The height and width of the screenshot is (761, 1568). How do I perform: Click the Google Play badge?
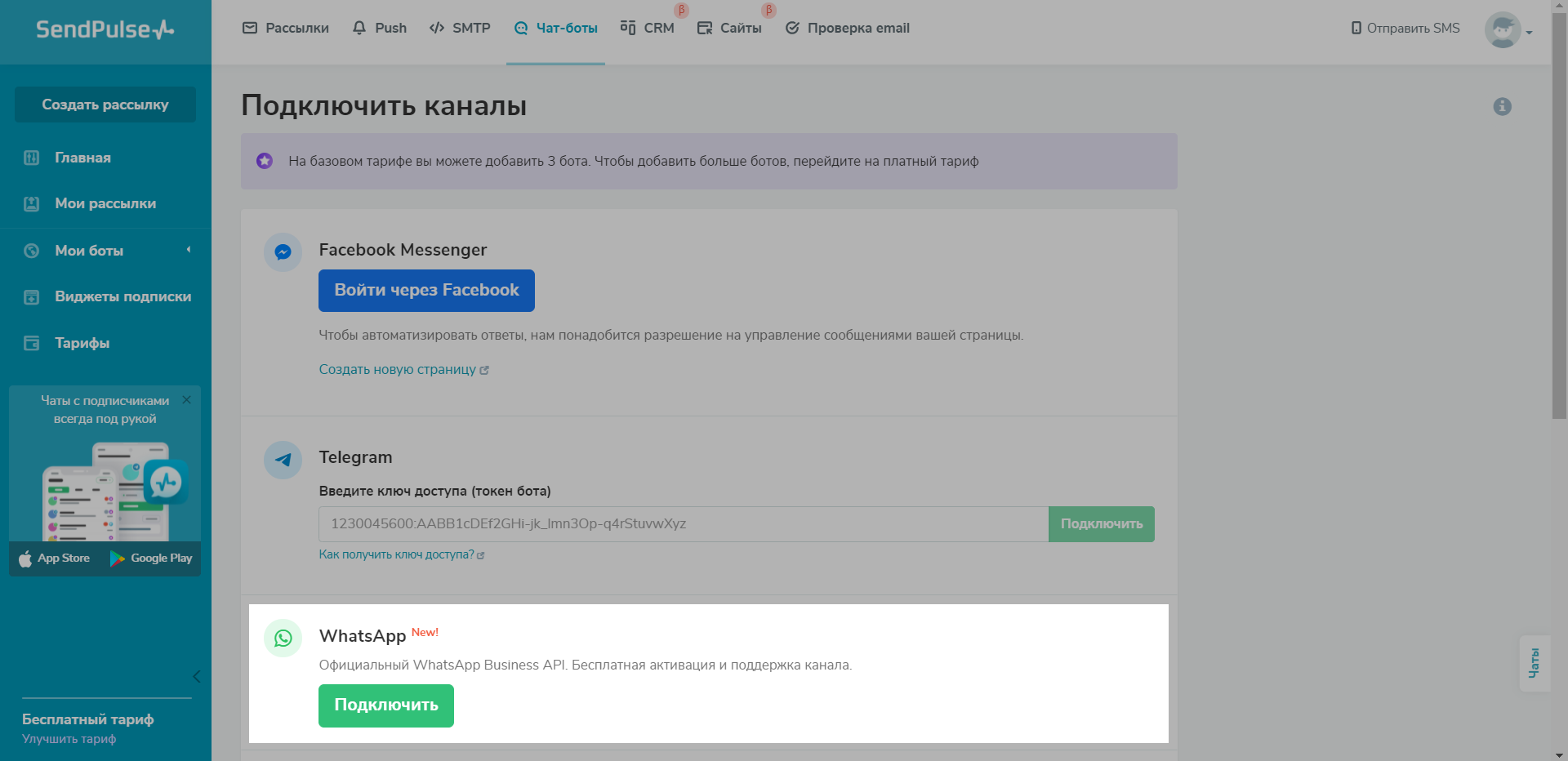pos(151,559)
